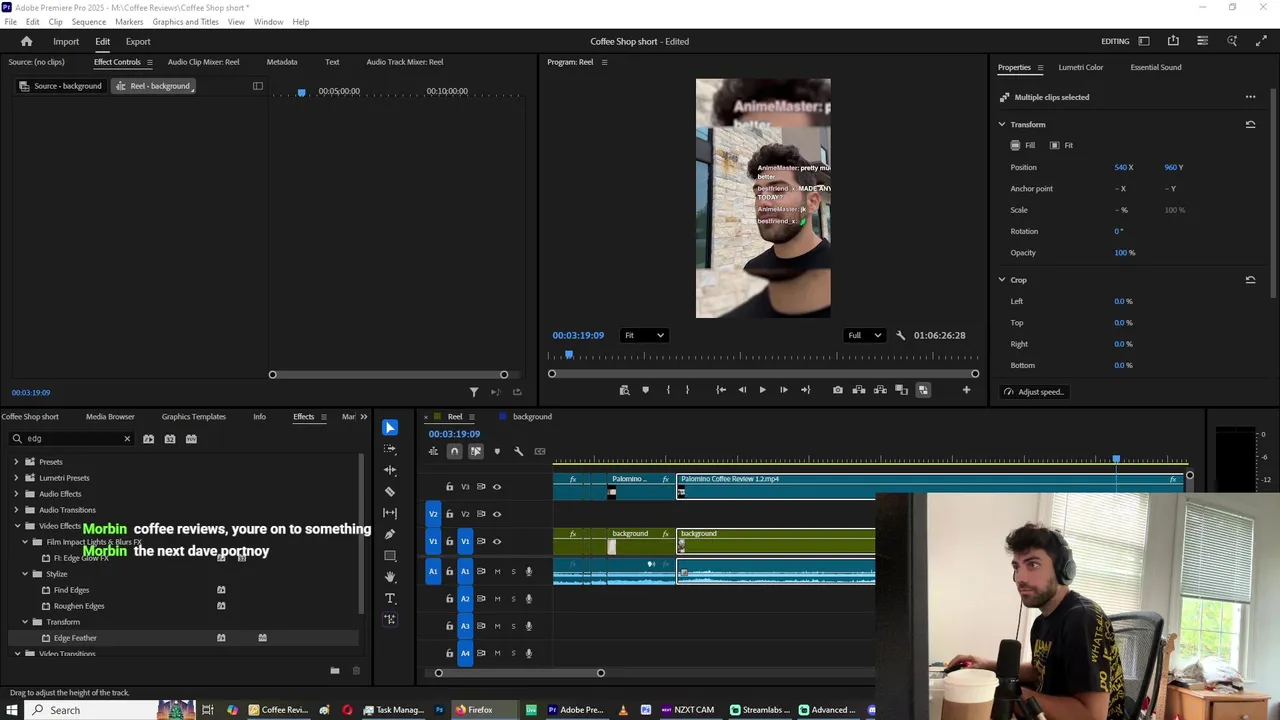Switch to the Audio Clip Mixer tab

[x=203, y=62]
